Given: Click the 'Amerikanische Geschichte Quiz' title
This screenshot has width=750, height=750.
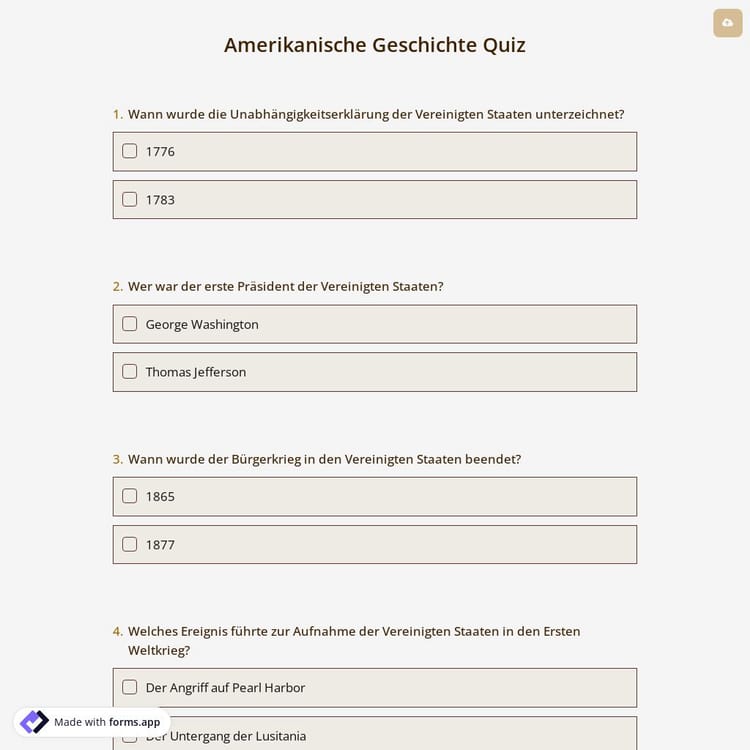Looking at the screenshot, I should tap(374, 45).
